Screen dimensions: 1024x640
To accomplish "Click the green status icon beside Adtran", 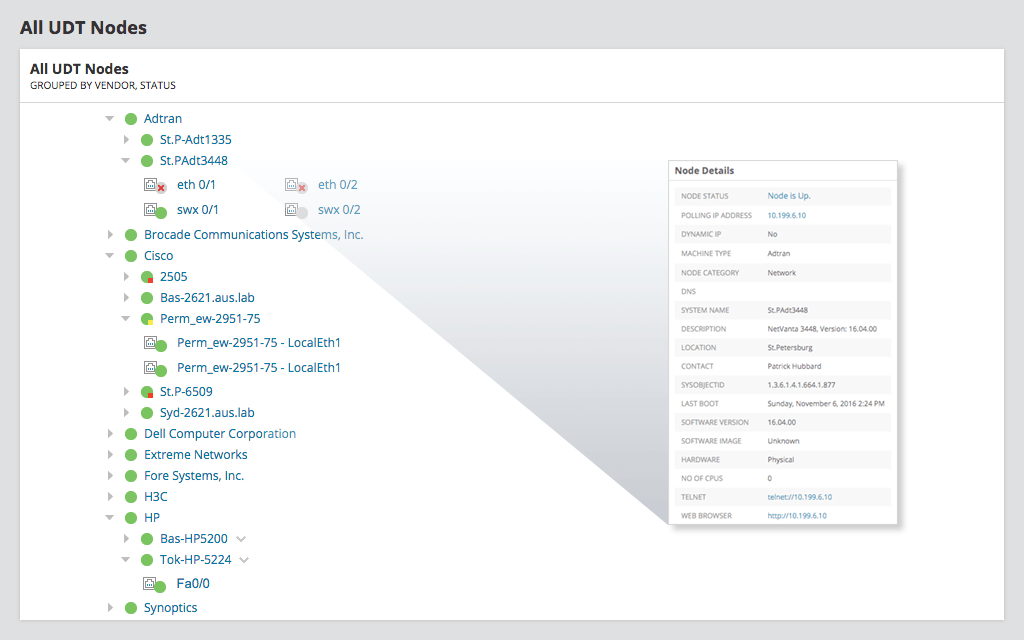I will coord(130,119).
